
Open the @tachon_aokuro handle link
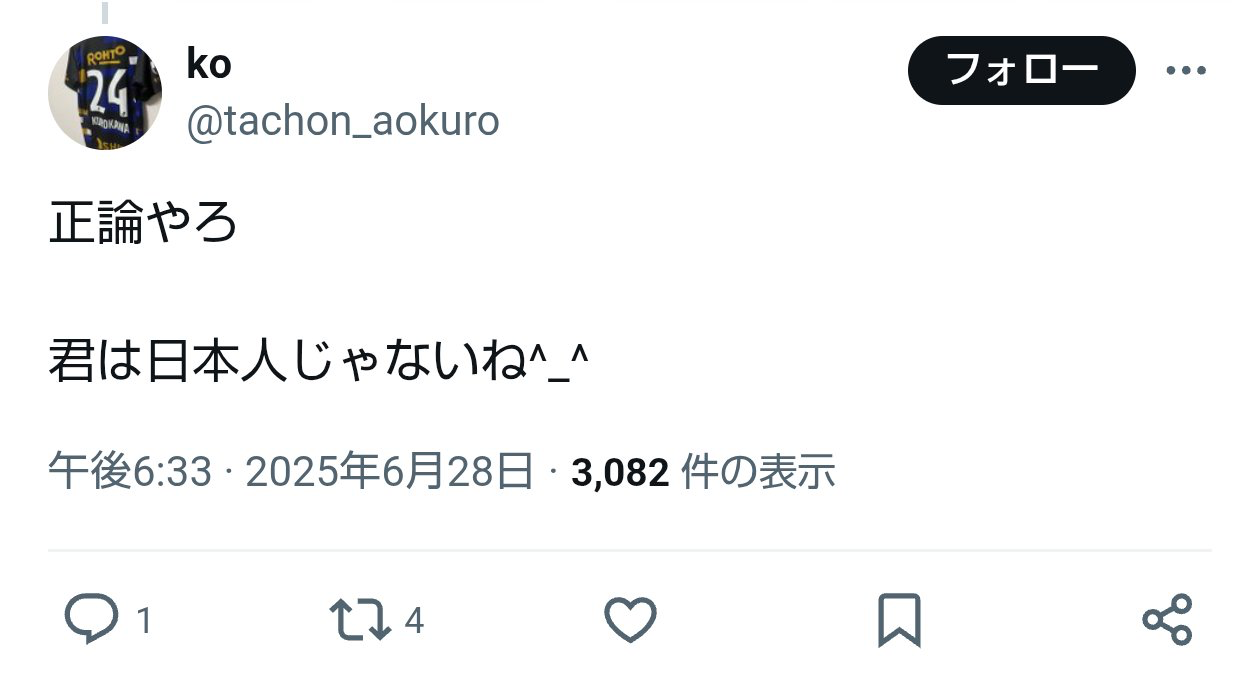point(343,121)
